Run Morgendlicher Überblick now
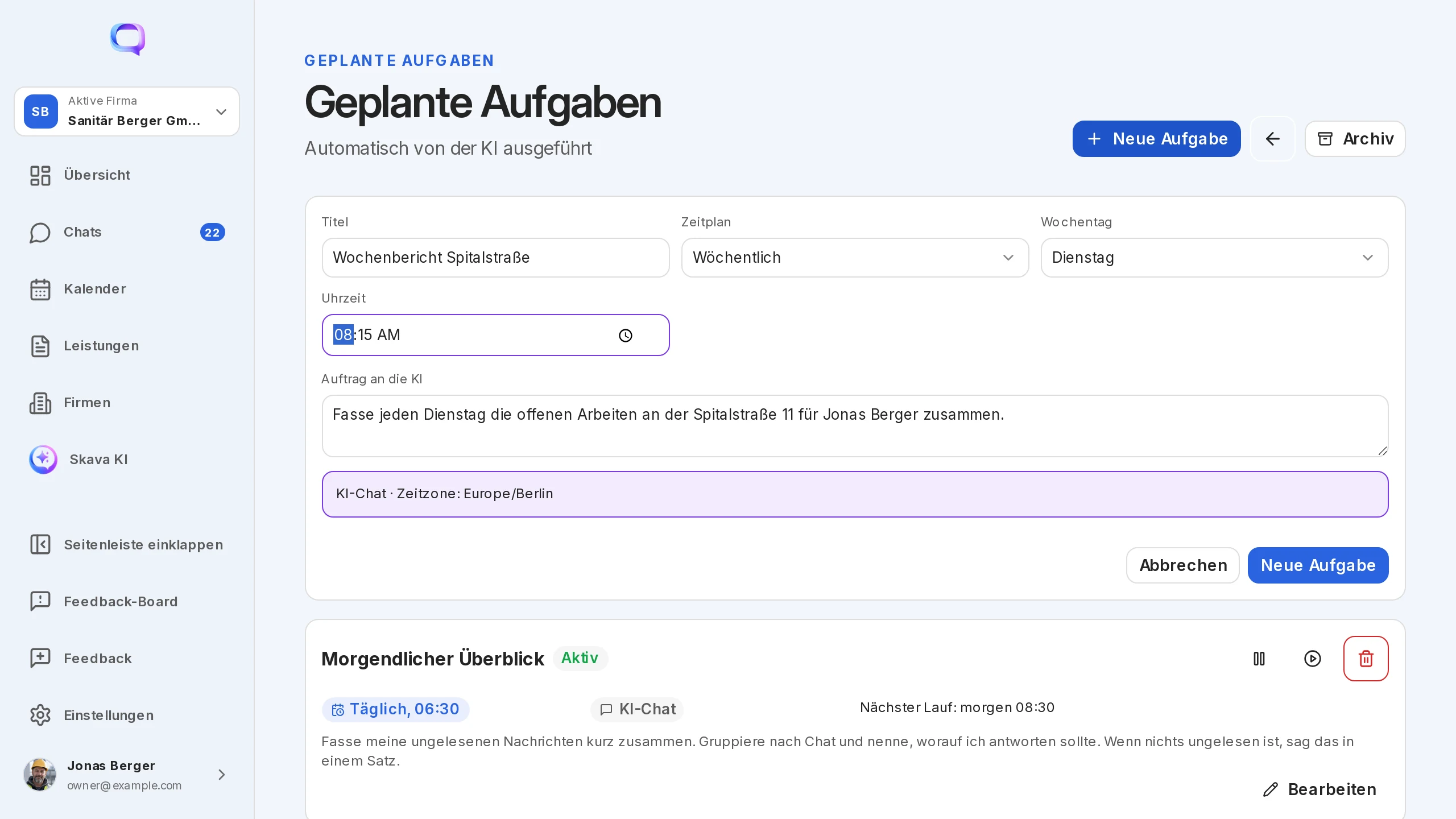The width and height of the screenshot is (1456, 819). point(1313,659)
